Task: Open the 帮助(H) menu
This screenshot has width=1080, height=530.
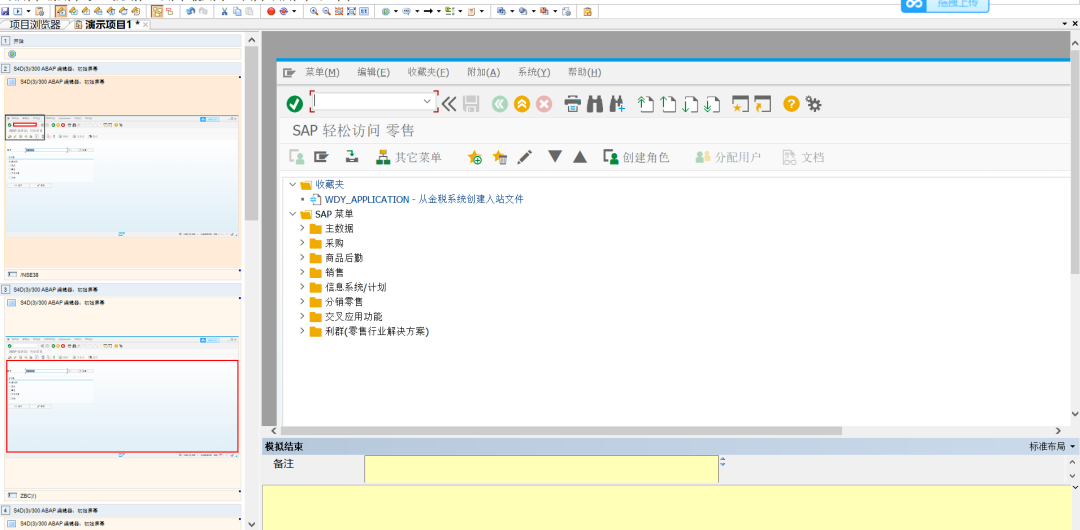Action: point(585,72)
